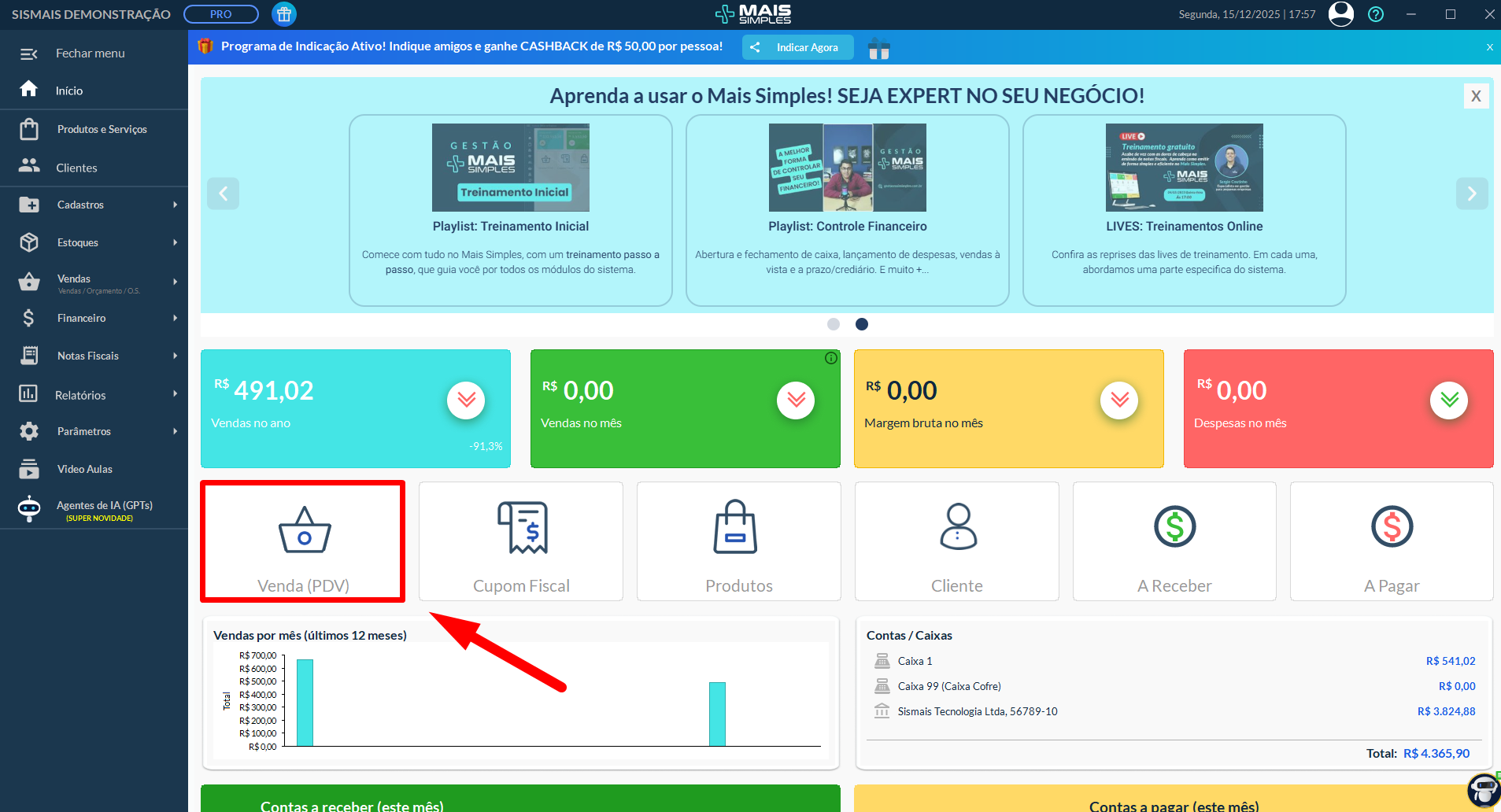Go to Clientes in the sidebar
This screenshot has height=812, width=1501.
pyautogui.click(x=76, y=168)
